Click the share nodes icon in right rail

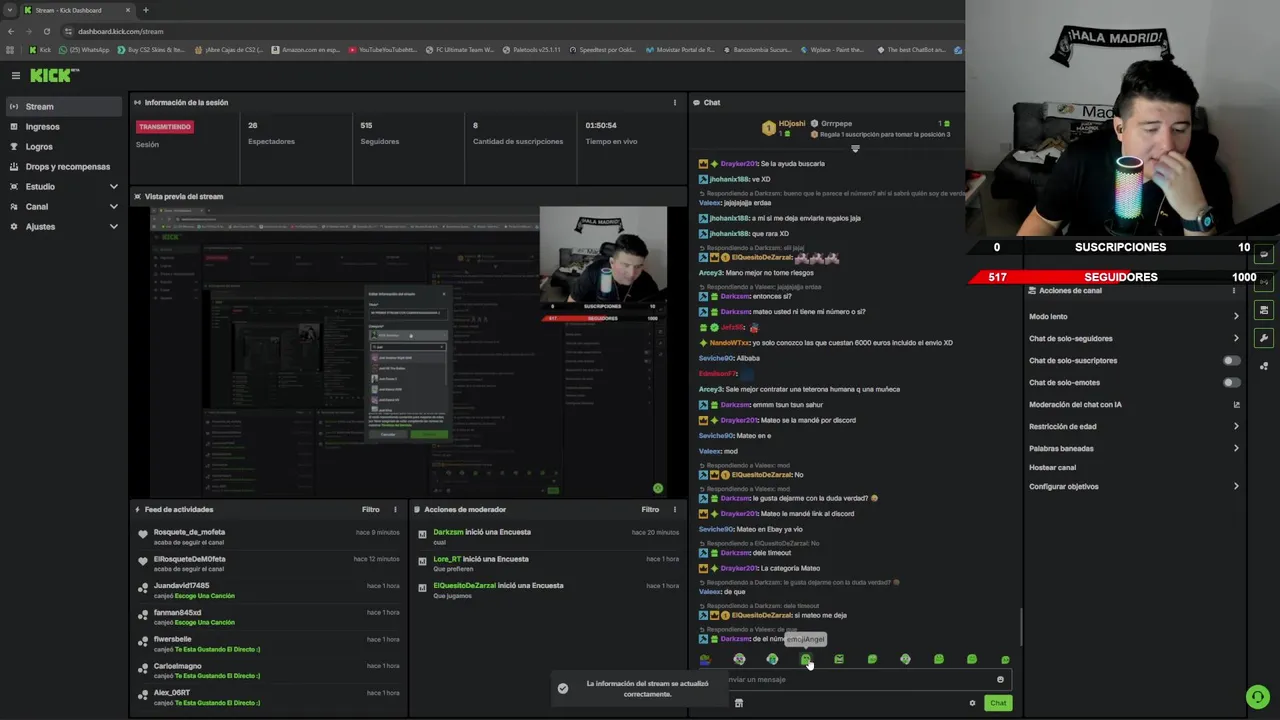1264,366
